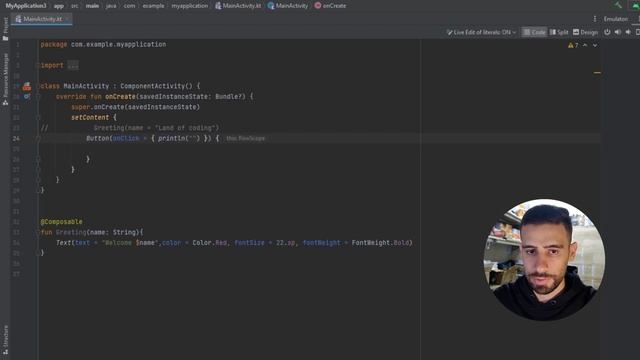Screen dimensions: 640x360
Task: Click the main breadcrumb item
Action: [x=92, y=6]
